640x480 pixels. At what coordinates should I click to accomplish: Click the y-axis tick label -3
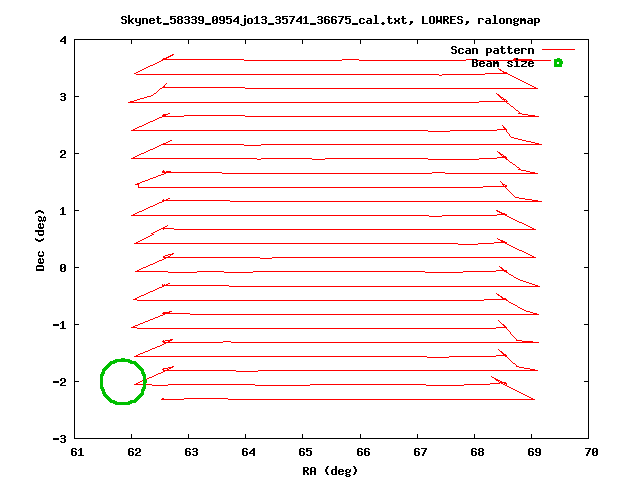tap(60, 439)
